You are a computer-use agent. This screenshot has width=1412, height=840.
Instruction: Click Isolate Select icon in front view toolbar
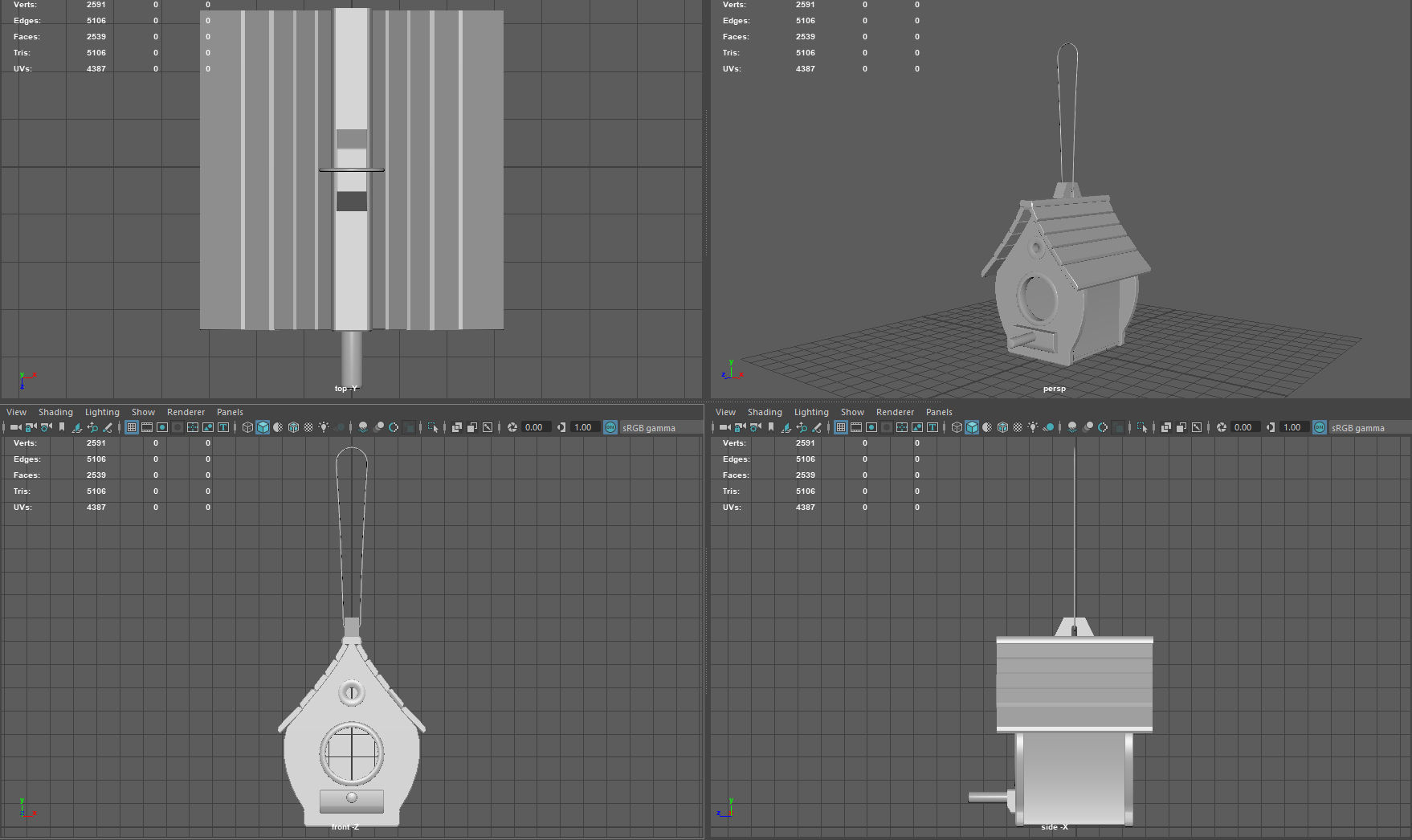433,427
